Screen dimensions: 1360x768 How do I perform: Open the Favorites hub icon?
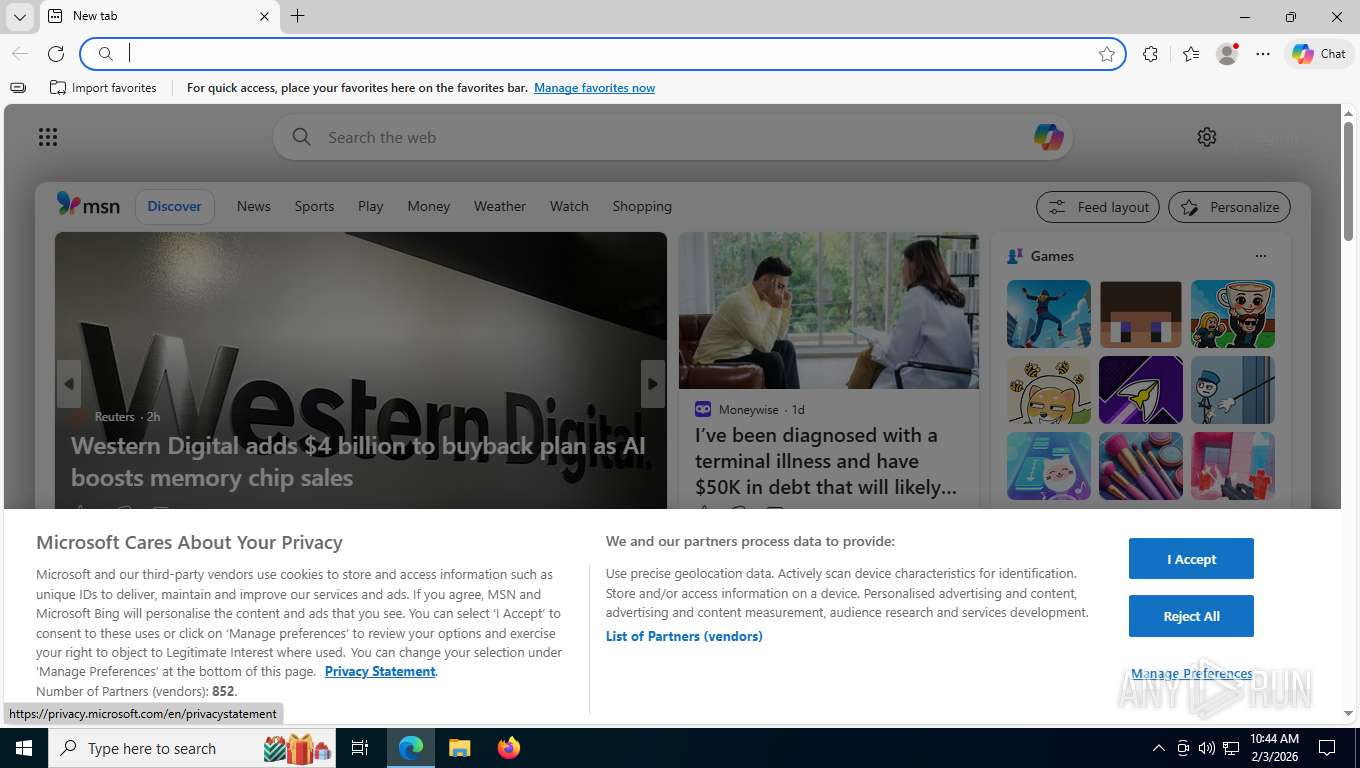[1190, 54]
